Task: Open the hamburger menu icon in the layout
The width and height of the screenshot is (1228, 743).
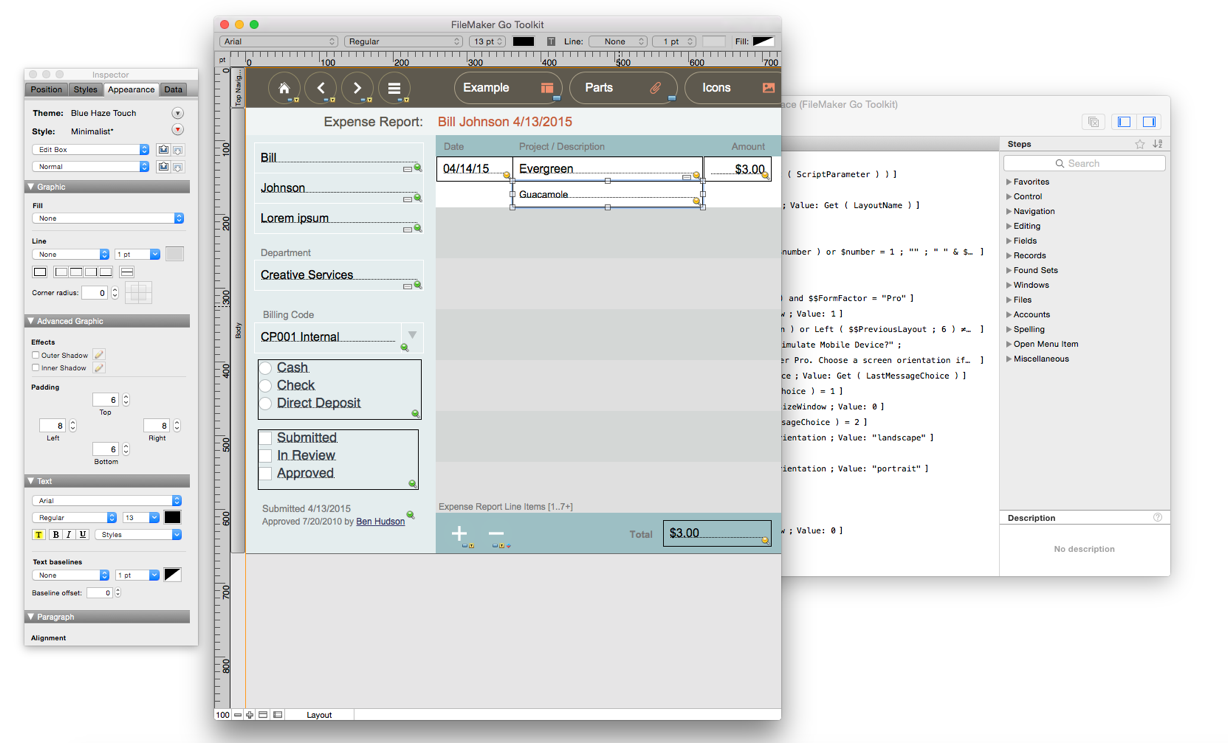Action: click(394, 88)
